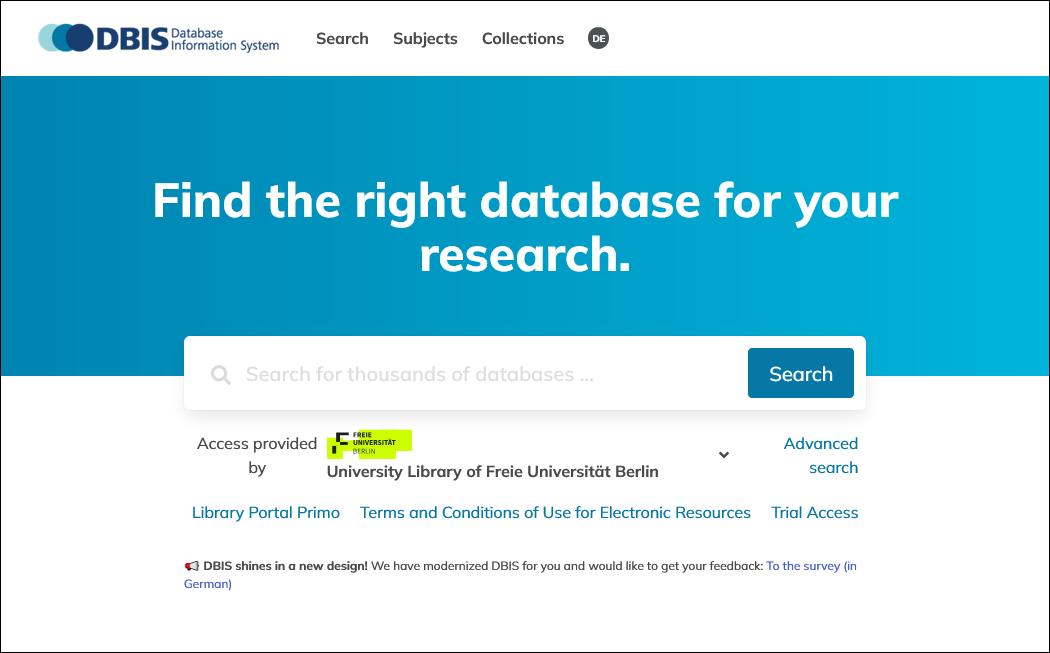Select University Library of Freie Universität Berlin
1050x653 pixels.
(x=492, y=472)
